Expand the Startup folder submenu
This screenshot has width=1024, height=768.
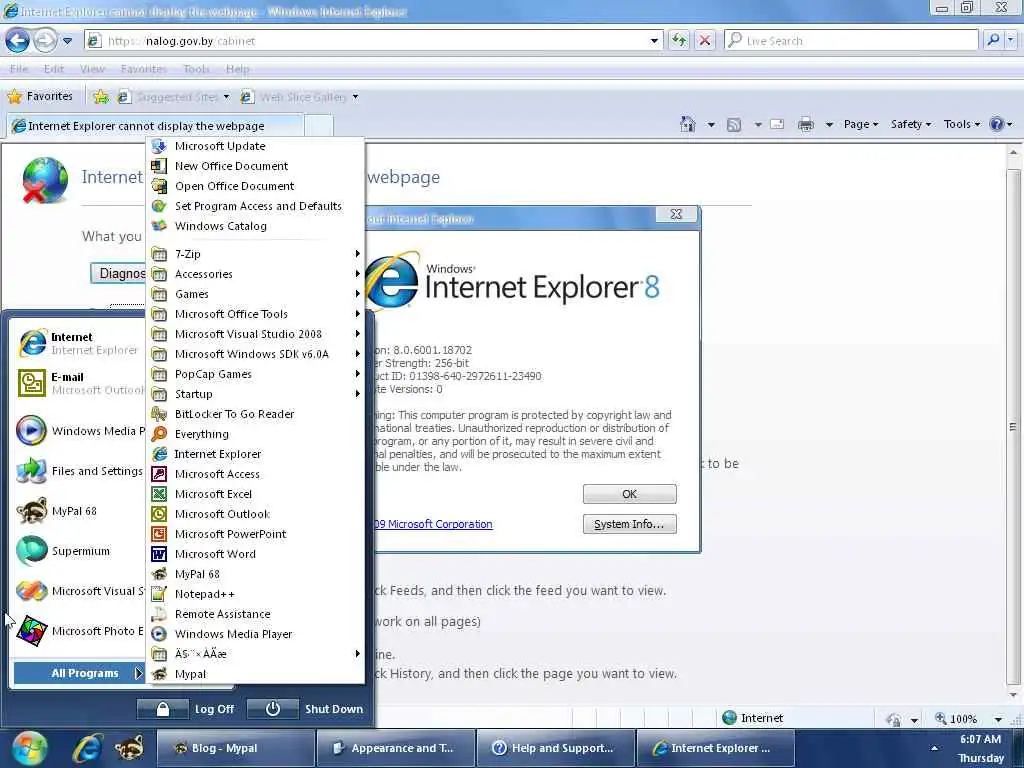coord(255,394)
